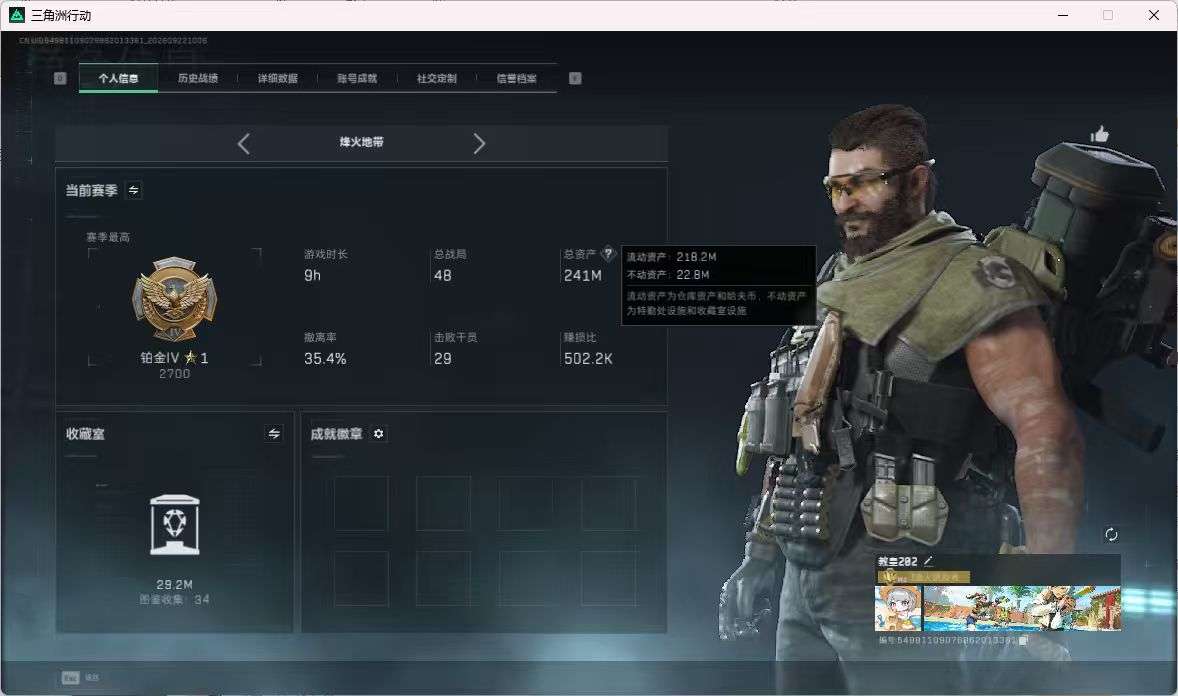
Task: Click 不动资产 22.8M in tooltip
Action: 668,275
